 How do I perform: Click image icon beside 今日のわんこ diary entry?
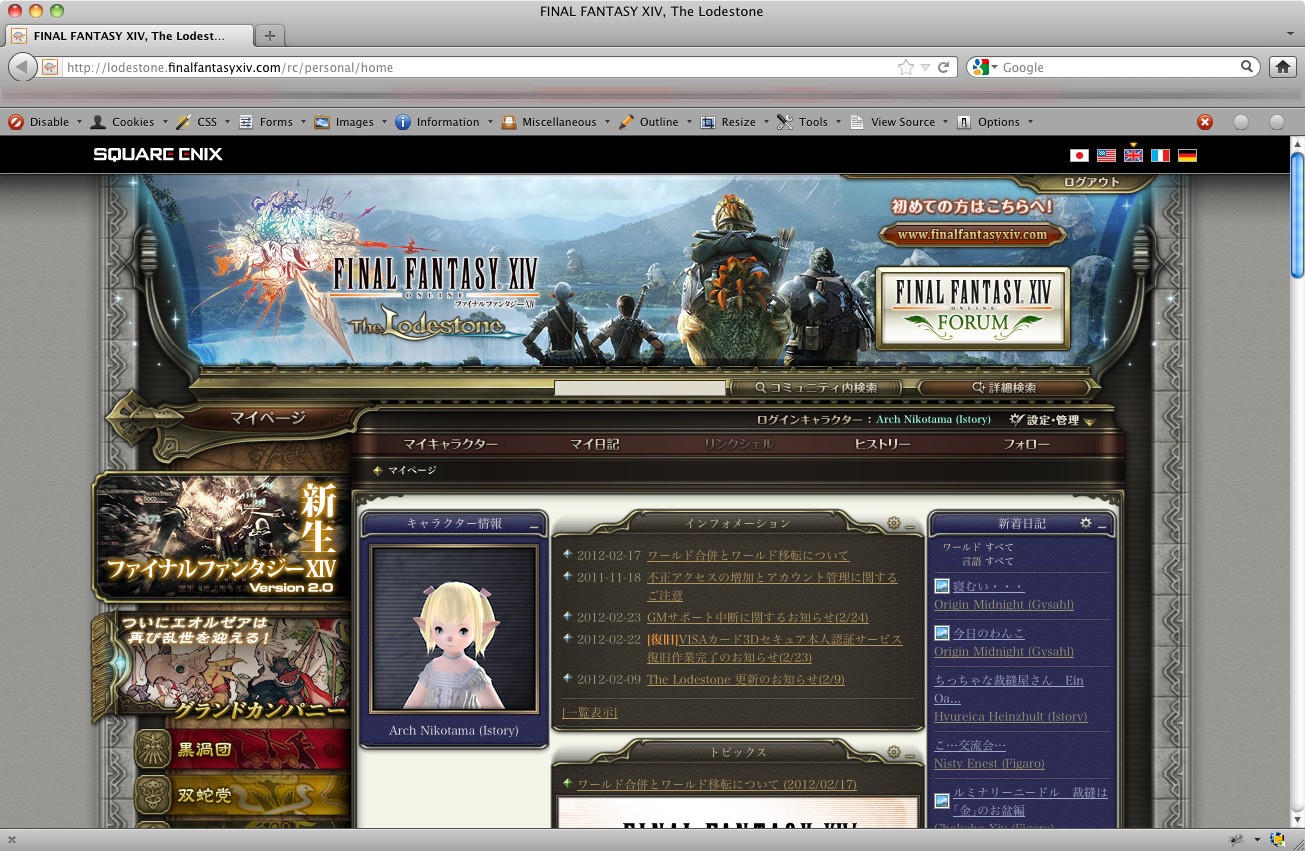pos(942,633)
